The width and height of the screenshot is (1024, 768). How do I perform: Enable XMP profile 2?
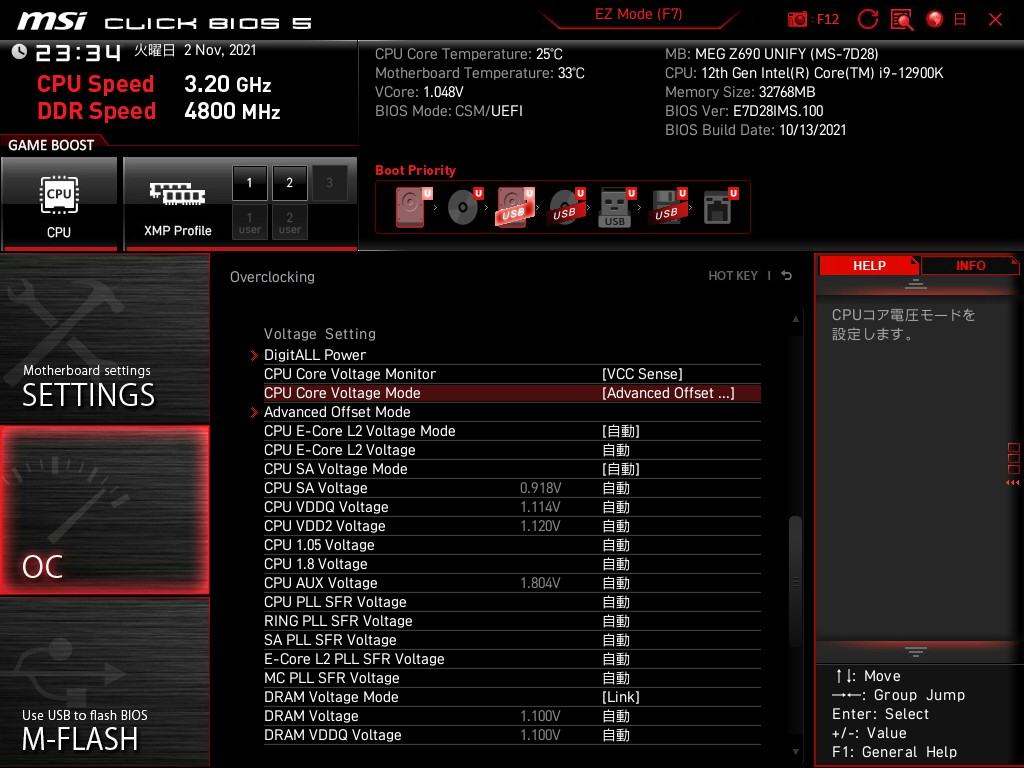(x=289, y=183)
